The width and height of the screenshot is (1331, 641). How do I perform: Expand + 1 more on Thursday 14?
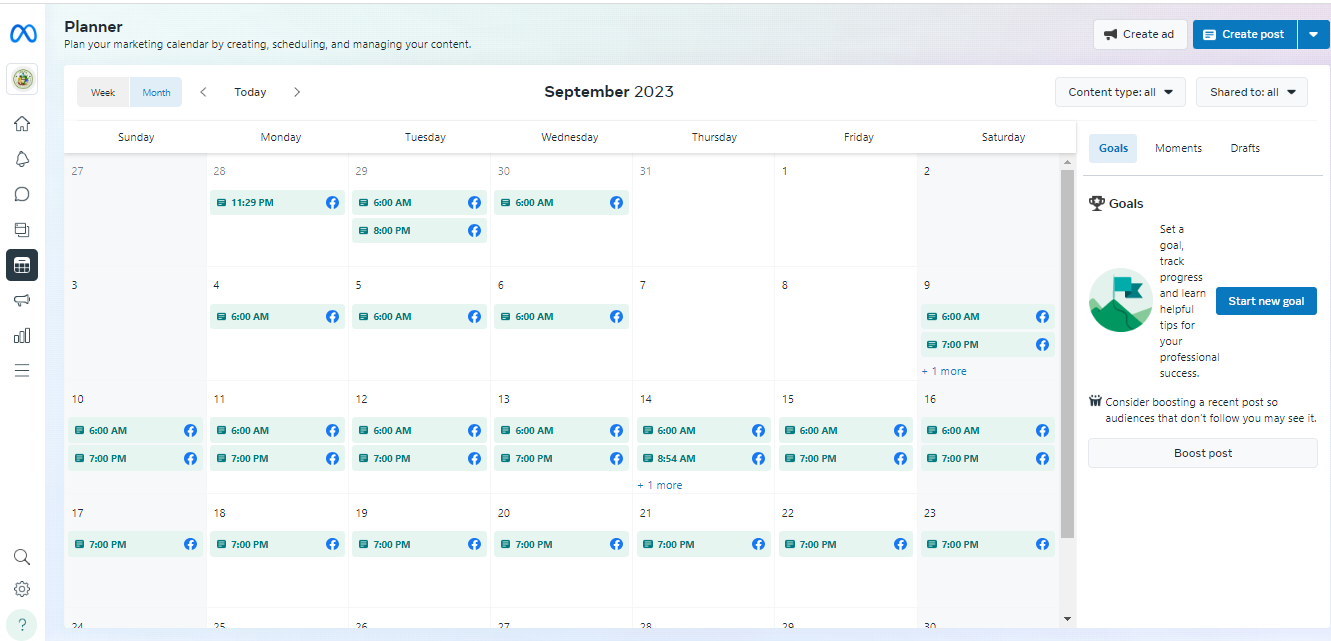click(x=660, y=485)
